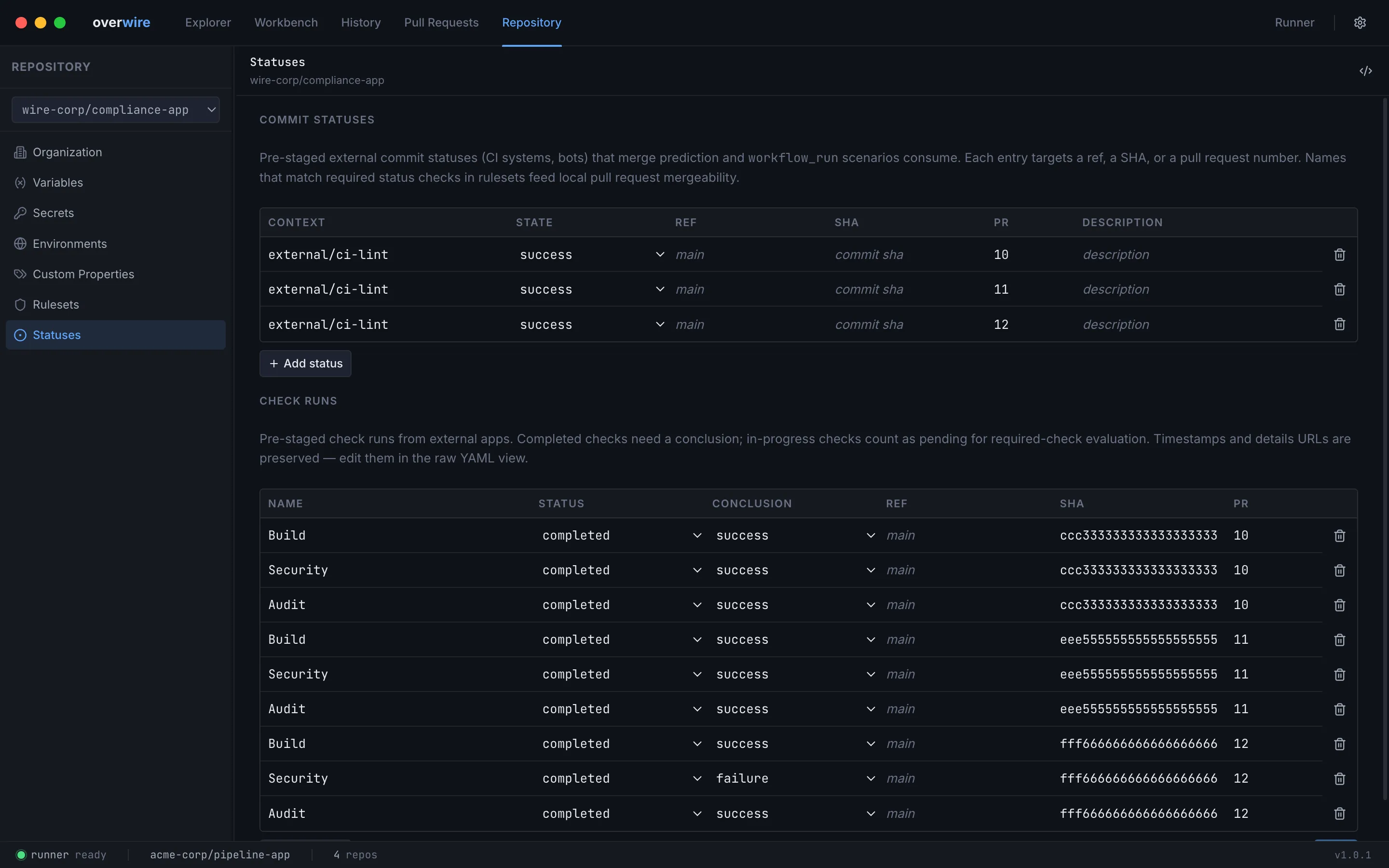Click acme-corp/pipeline-app in status bar
This screenshot has width=1389, height=868.
[x=220, y=855]
